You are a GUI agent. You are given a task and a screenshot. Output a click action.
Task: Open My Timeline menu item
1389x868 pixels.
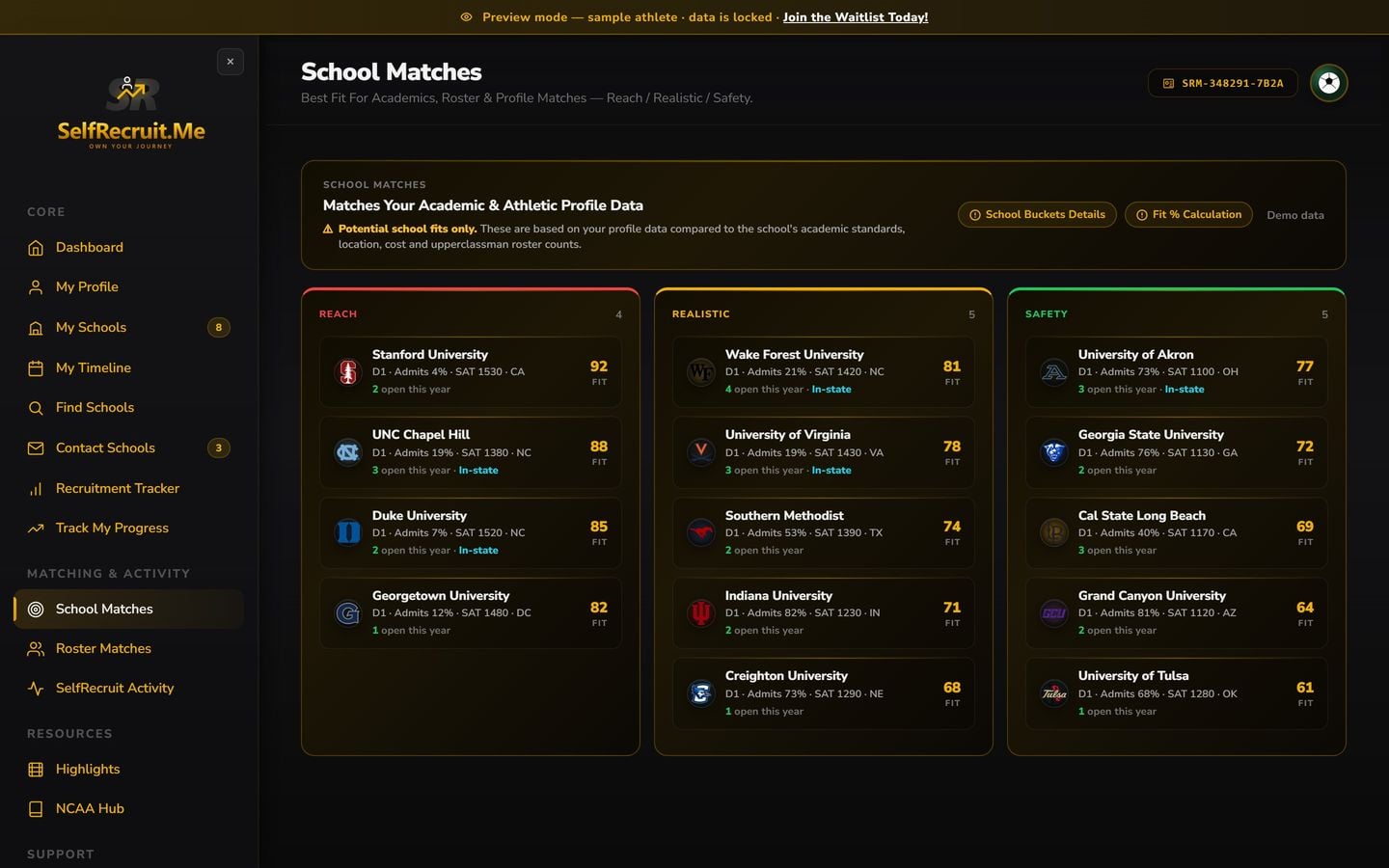tap(128, 368)
